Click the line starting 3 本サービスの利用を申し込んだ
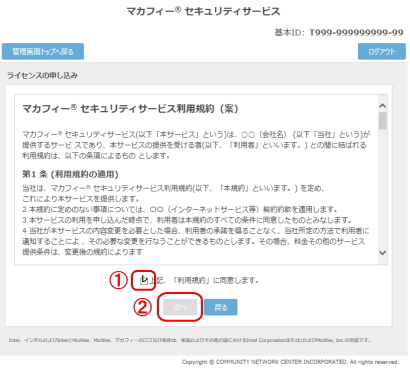410x368 pixels. (187, 220)
